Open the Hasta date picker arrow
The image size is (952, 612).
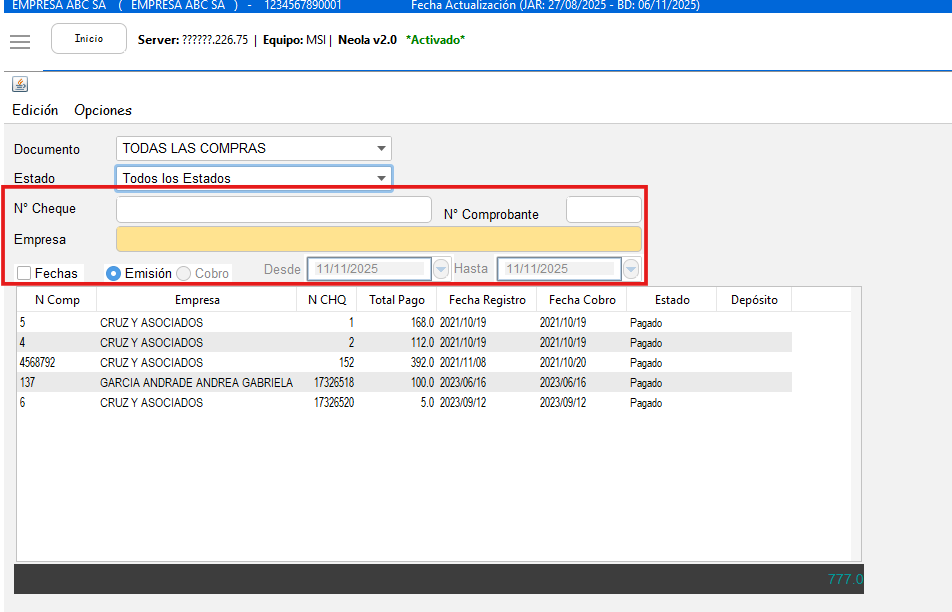pyautogui.click(x=631, y=270)
